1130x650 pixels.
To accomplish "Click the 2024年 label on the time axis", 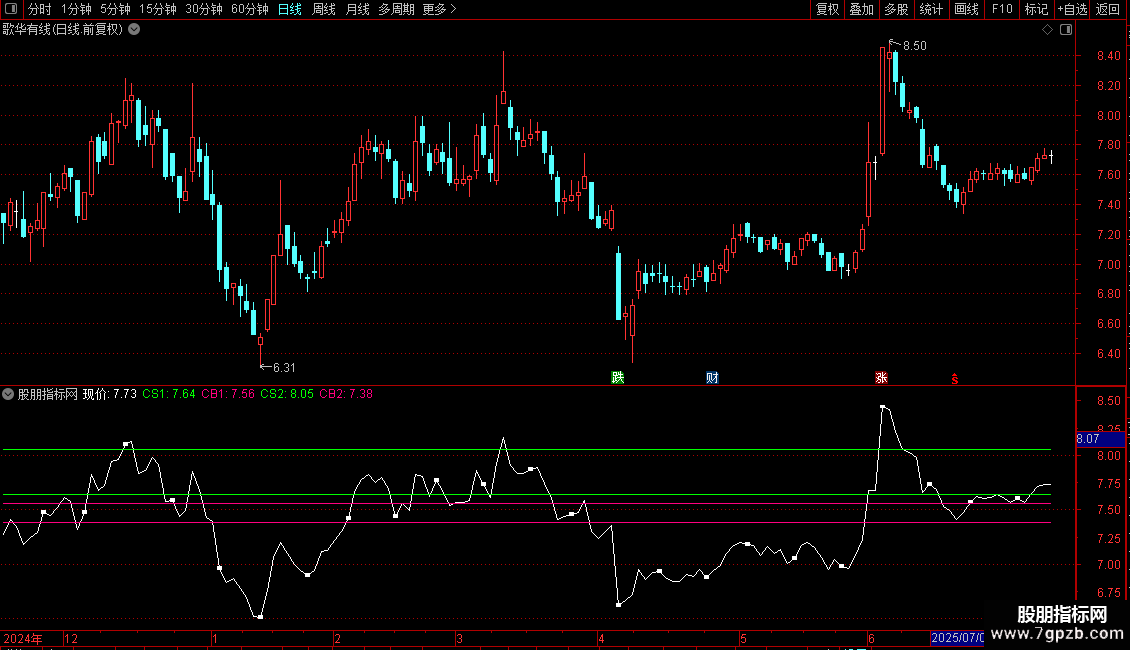I will (23, 638).
